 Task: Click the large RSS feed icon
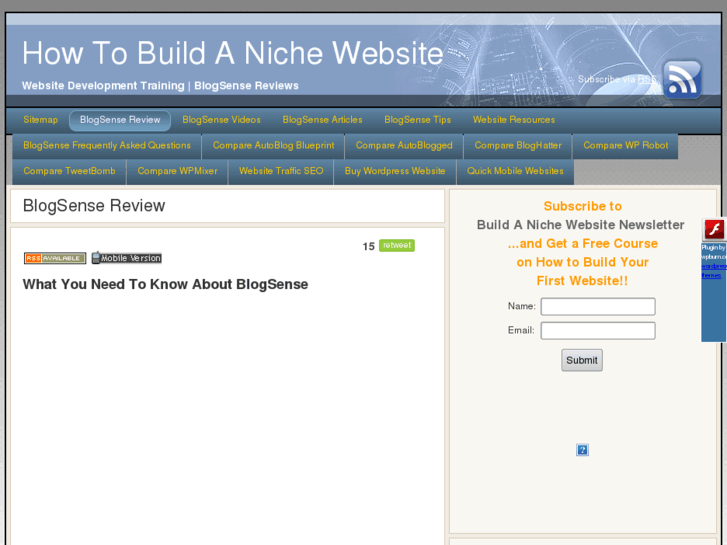[x=682, y=80]
